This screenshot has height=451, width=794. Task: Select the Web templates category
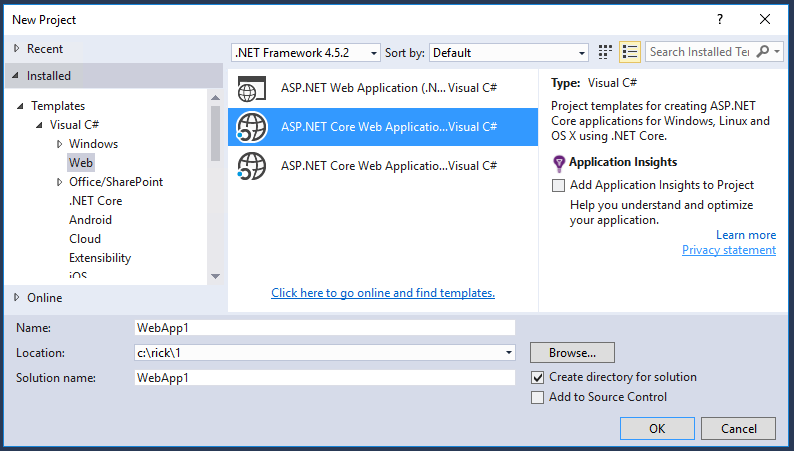click(x=81, y=163)
